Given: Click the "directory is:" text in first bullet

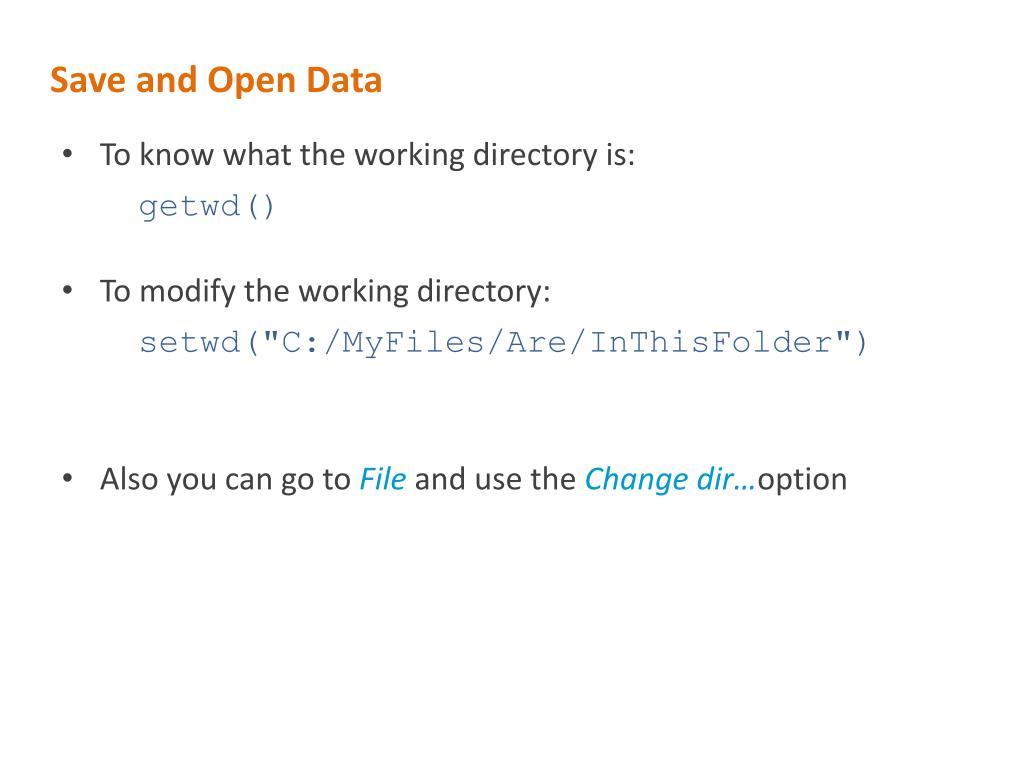Looking at the screenshot, I should (x=554, y=155).
